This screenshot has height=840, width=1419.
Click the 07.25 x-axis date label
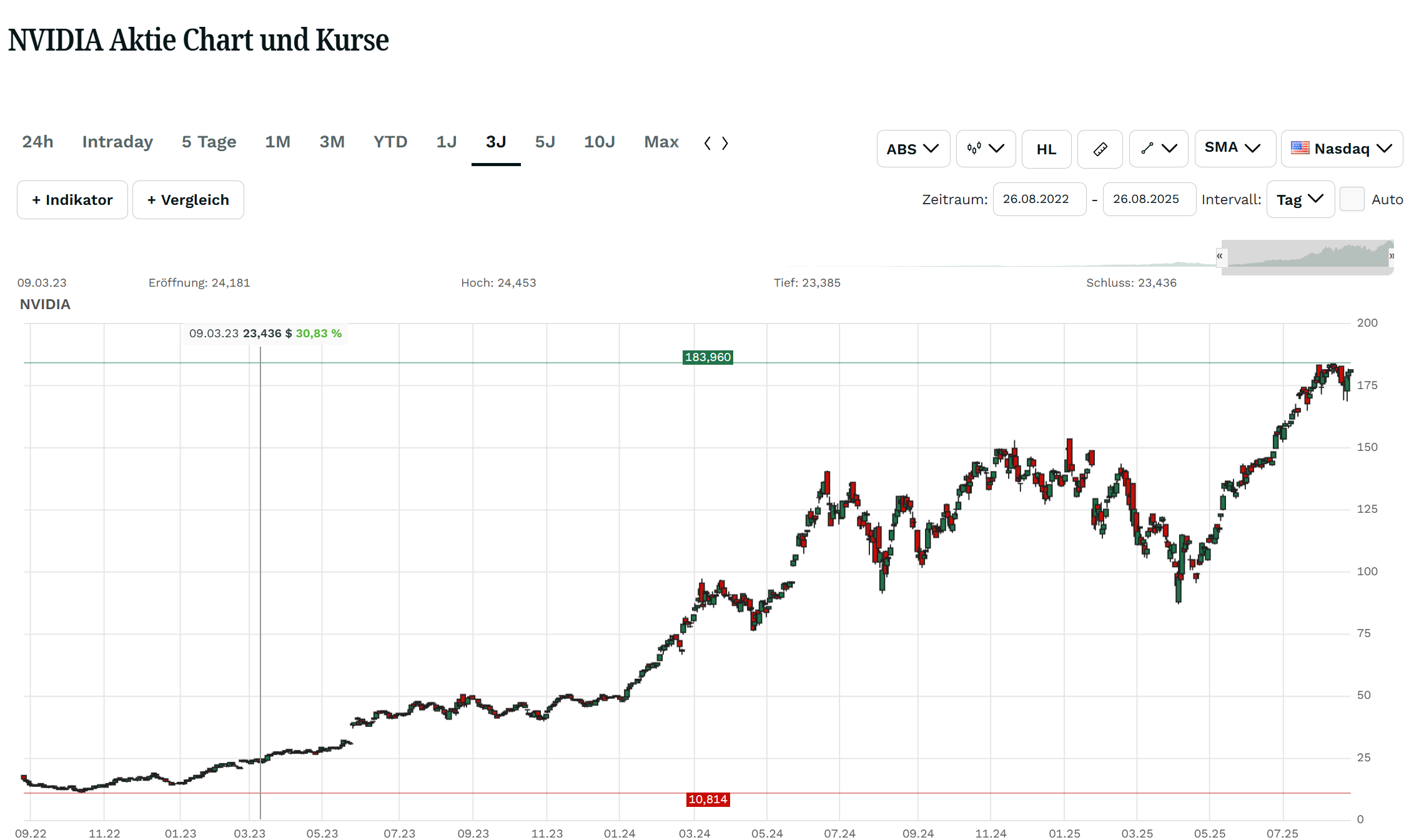[1282, 834]
